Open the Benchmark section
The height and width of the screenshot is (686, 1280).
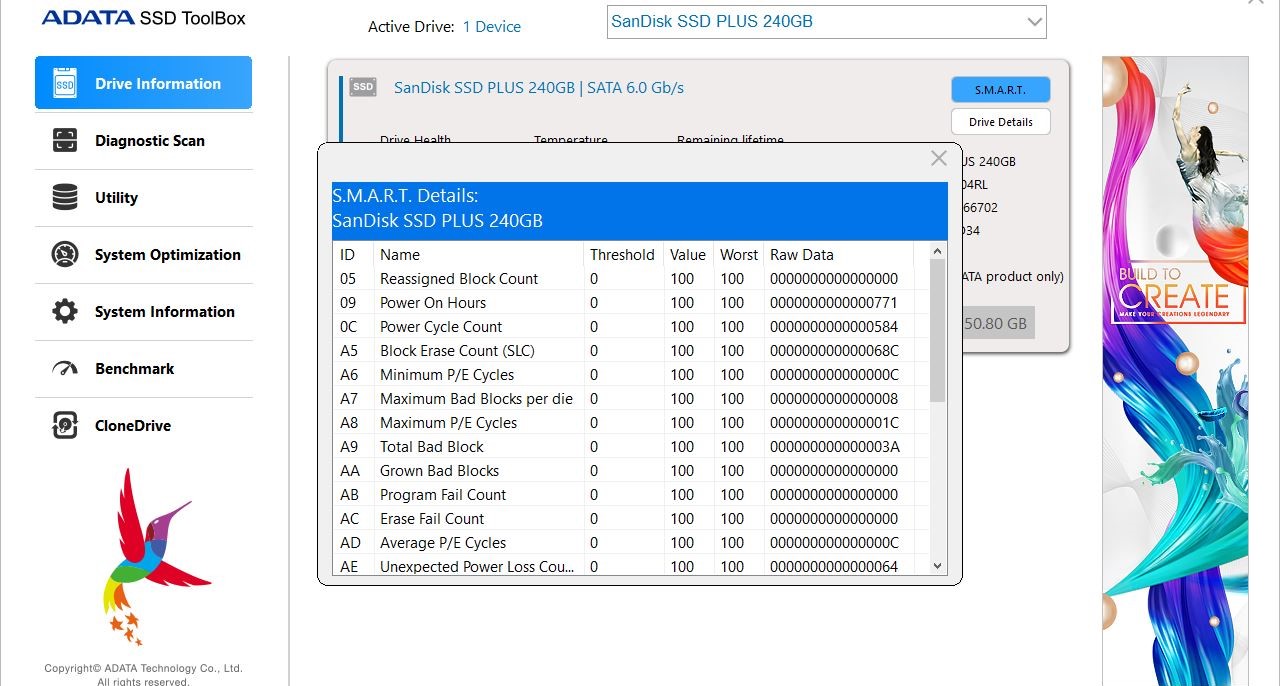click(143, 369)
